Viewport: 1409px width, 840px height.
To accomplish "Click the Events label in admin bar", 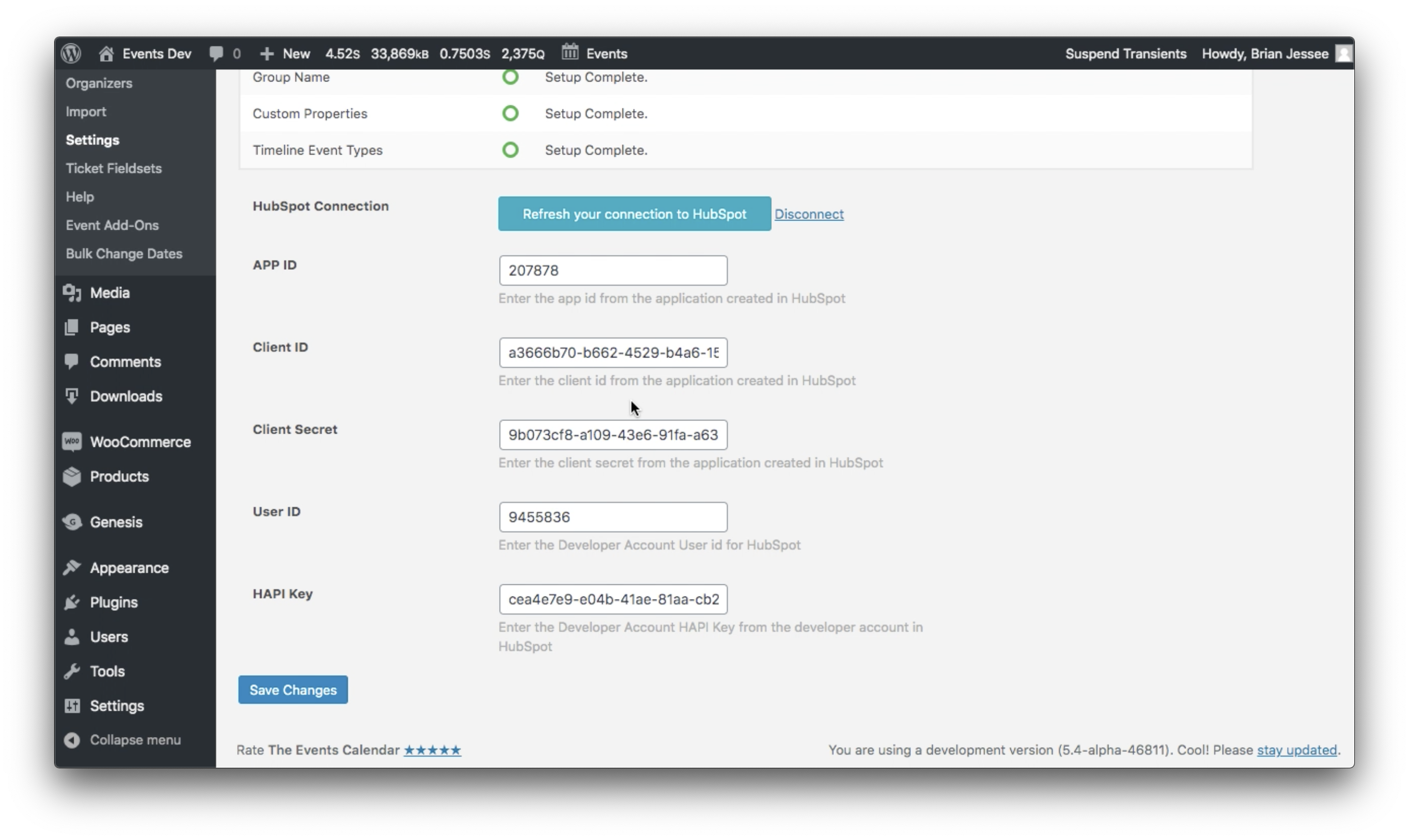I will pos(607,53).
